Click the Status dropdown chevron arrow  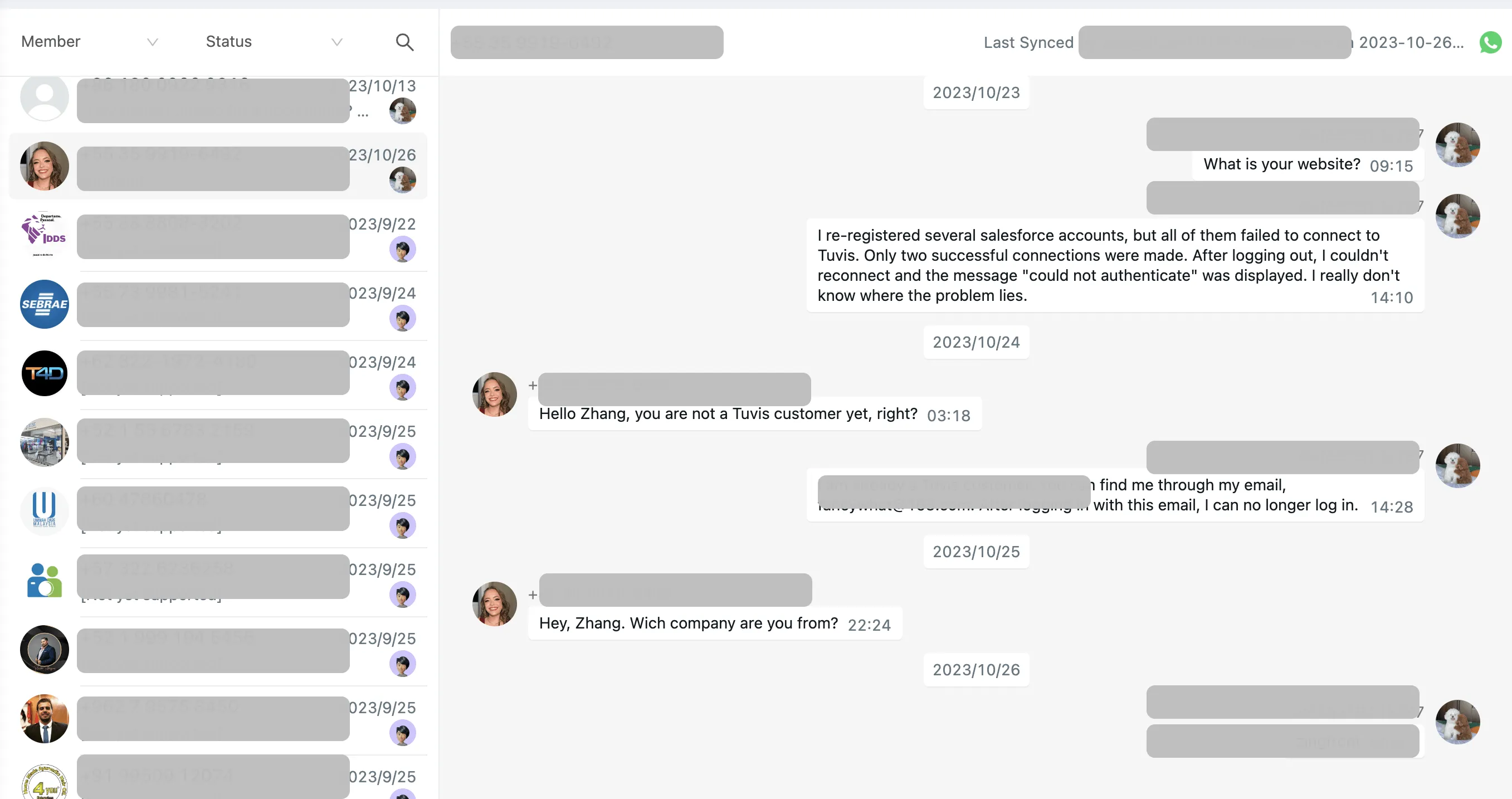[337, 42]
